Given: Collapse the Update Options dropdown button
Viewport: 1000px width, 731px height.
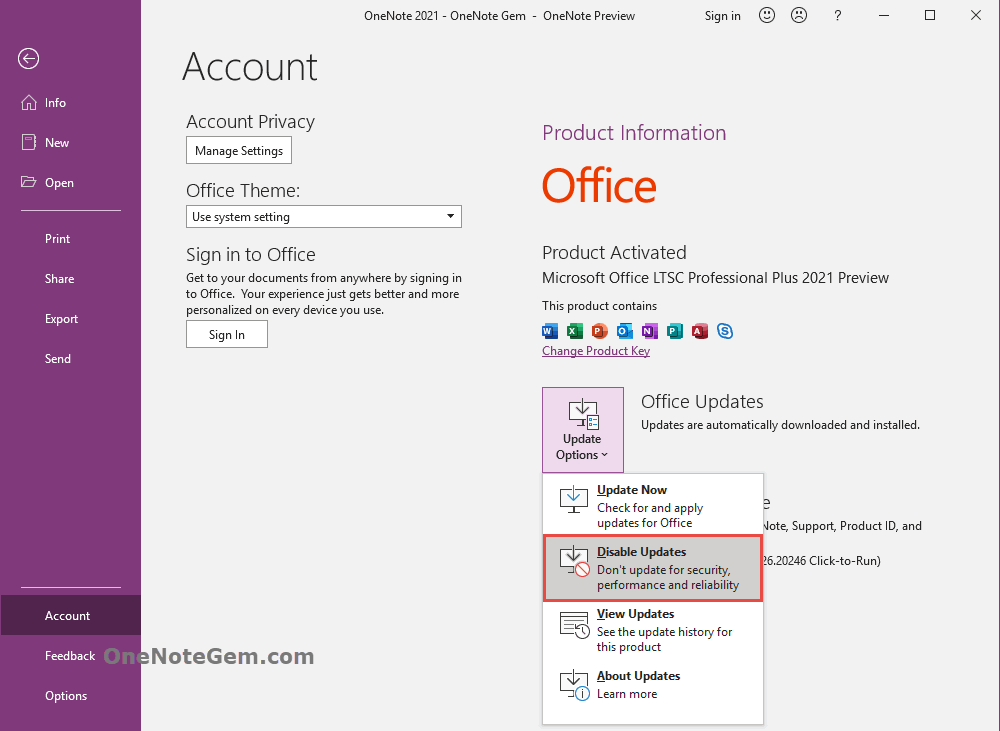Looking at the screenshot, I should click(582, 429).
